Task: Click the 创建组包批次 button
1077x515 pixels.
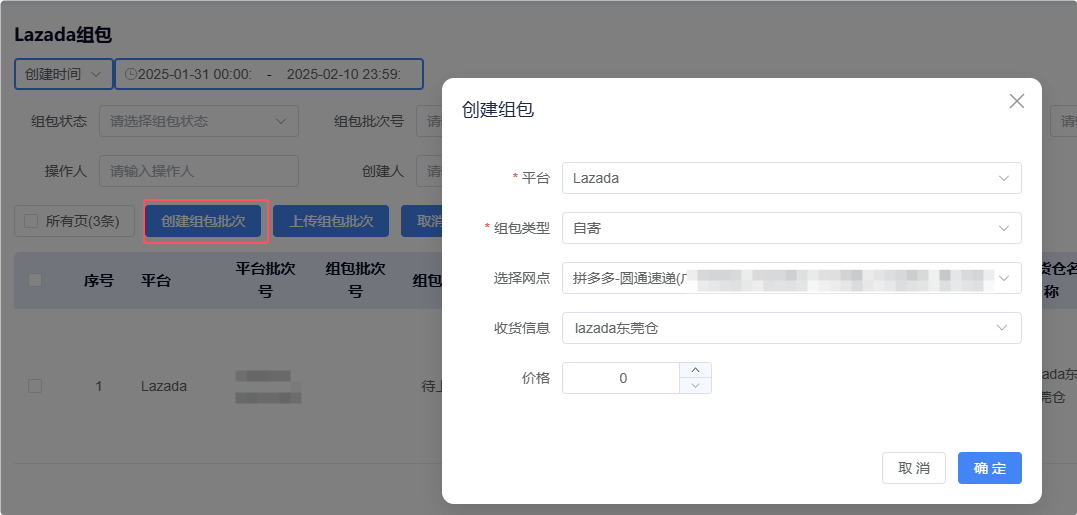Action: coord(204,221)
